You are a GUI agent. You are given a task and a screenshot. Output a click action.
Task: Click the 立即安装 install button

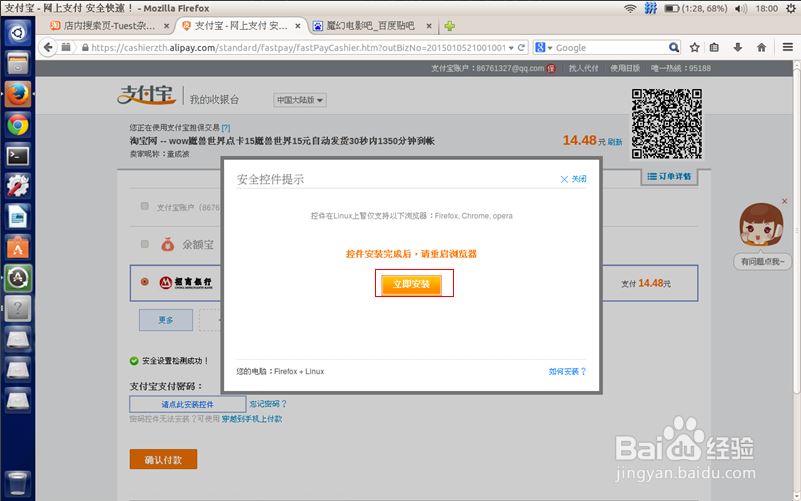click(x=411, y=284)
